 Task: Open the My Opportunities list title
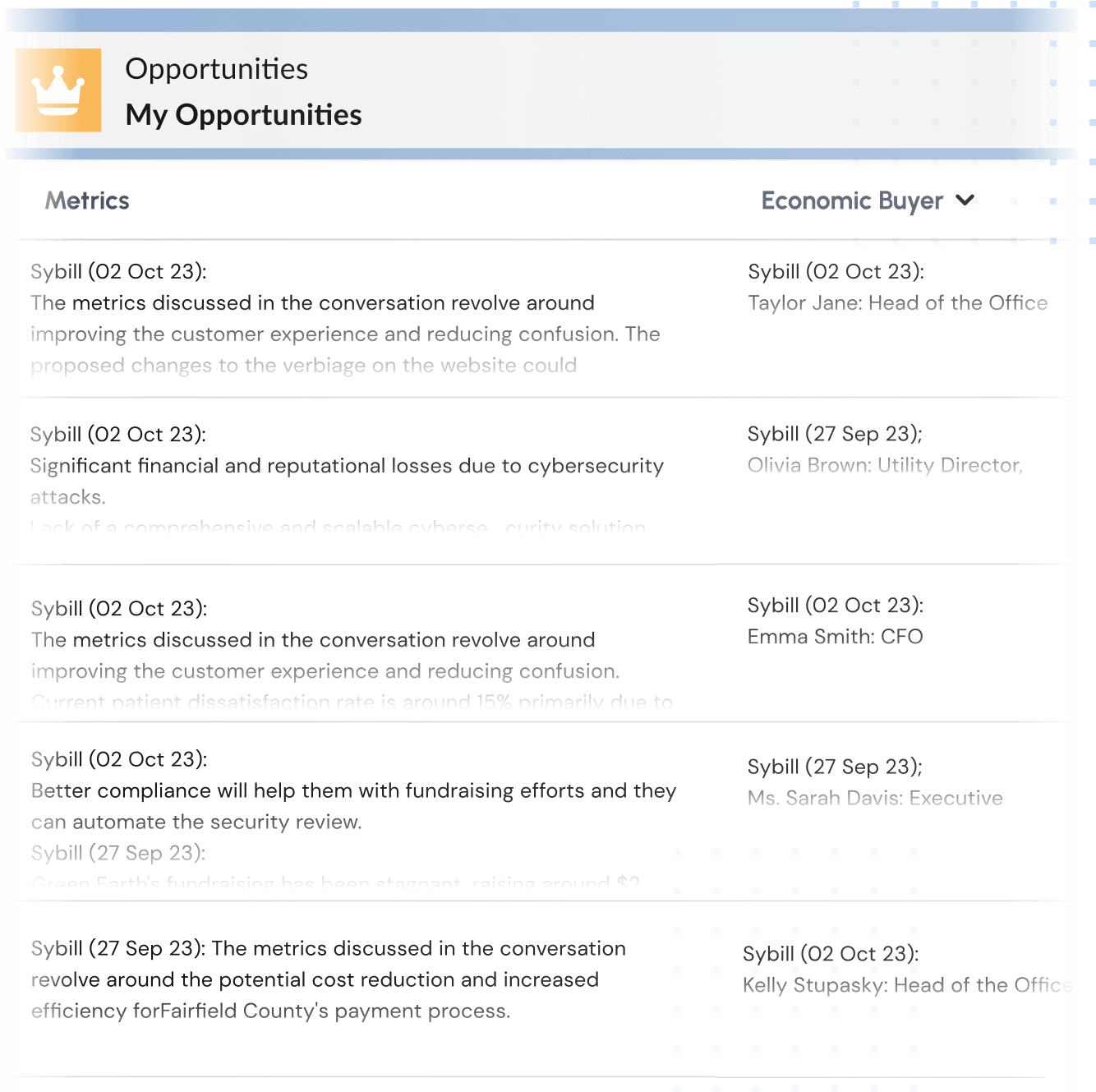pyautogui.click(x=243, y=115)
